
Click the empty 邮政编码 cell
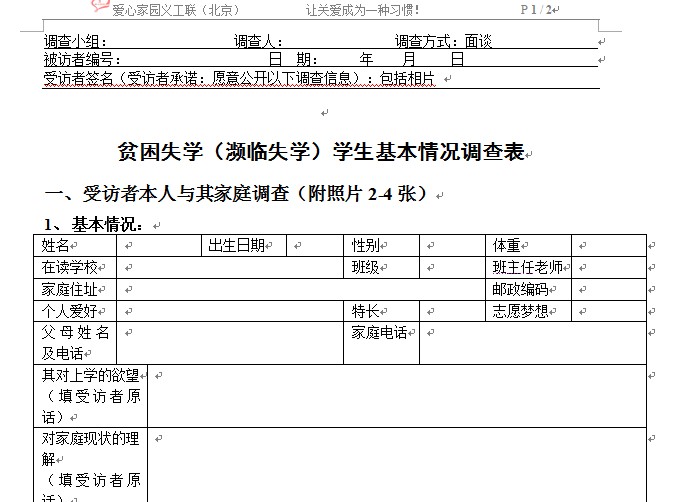click(608, 290)
